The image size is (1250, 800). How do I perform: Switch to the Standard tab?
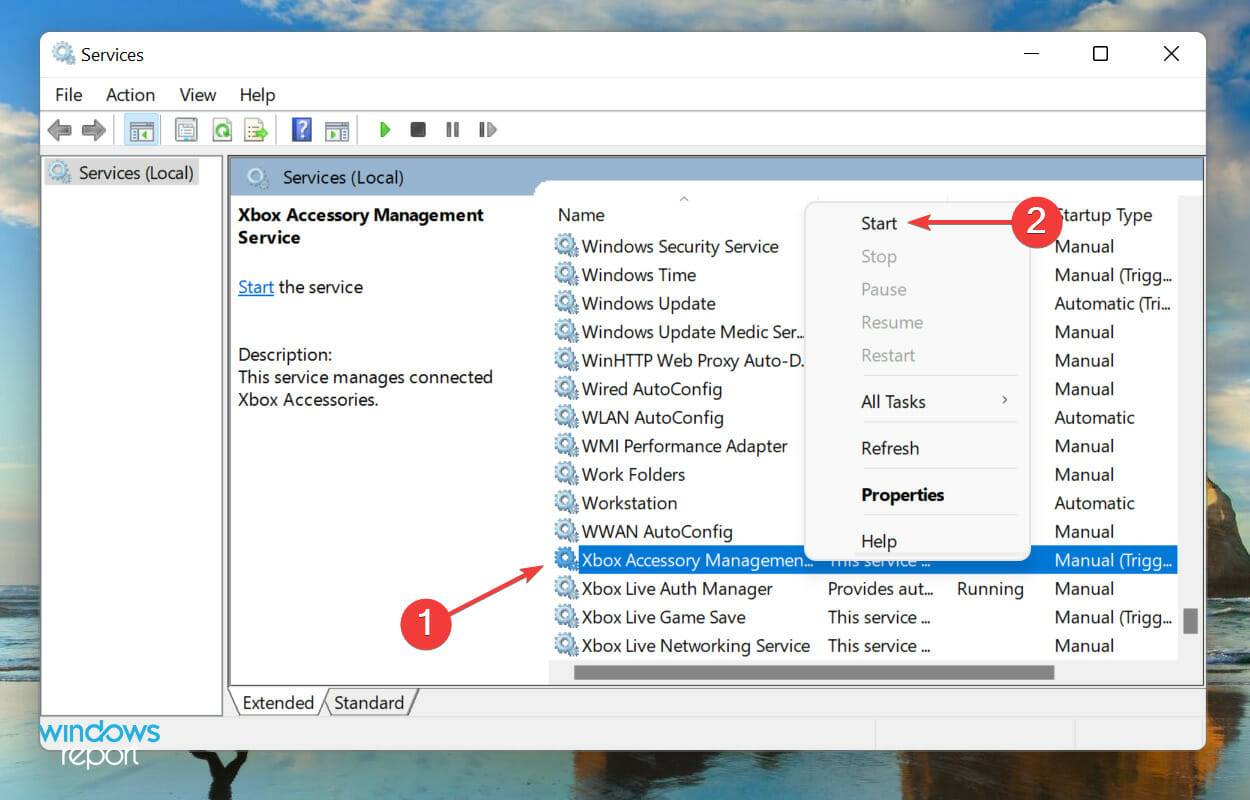369,703
